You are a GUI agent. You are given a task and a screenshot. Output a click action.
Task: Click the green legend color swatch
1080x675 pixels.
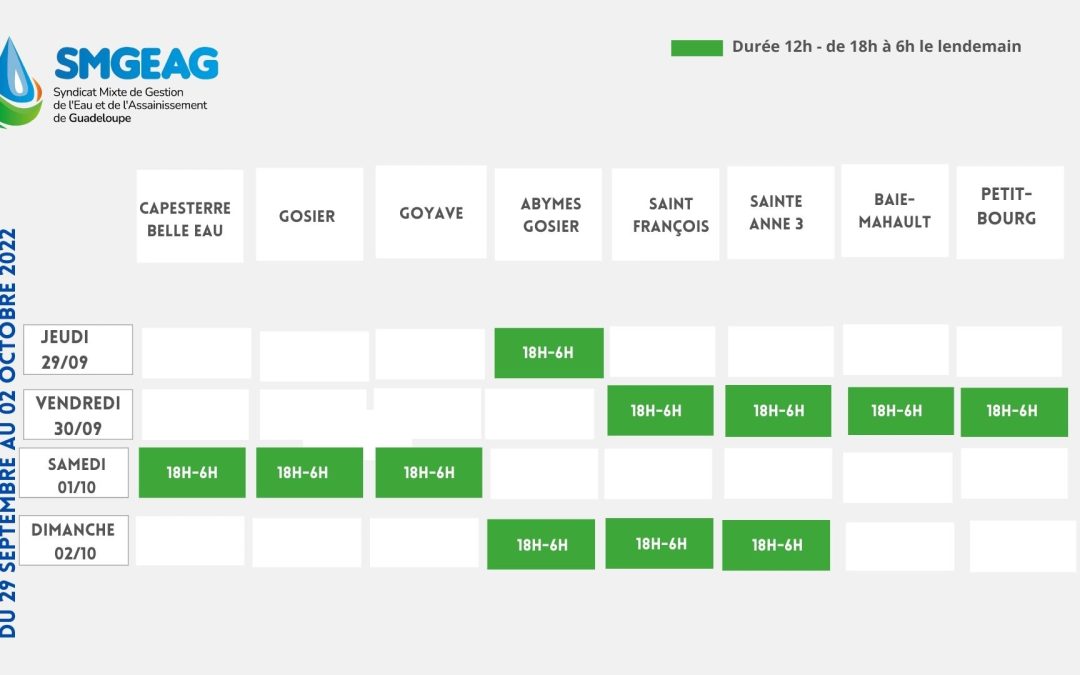click(696, 48)
